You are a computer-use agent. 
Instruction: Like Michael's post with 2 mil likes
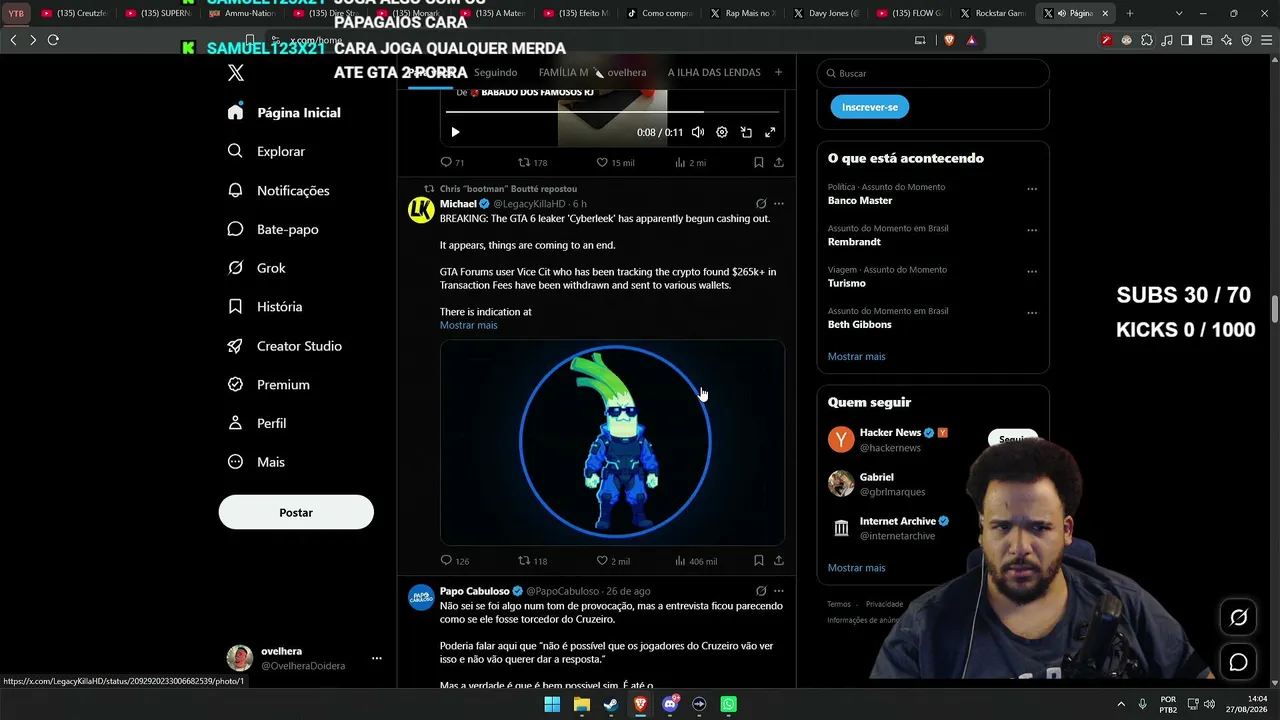pos(613,561)
